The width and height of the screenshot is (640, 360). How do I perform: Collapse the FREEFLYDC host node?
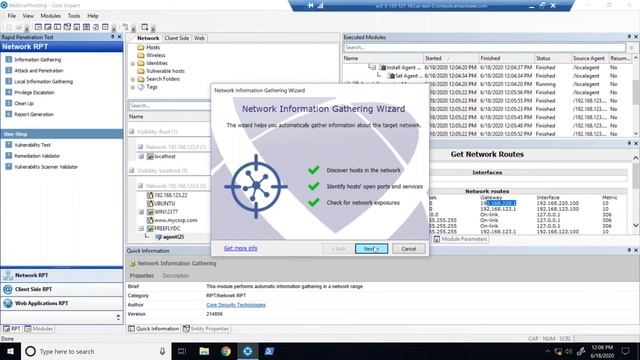141,229
